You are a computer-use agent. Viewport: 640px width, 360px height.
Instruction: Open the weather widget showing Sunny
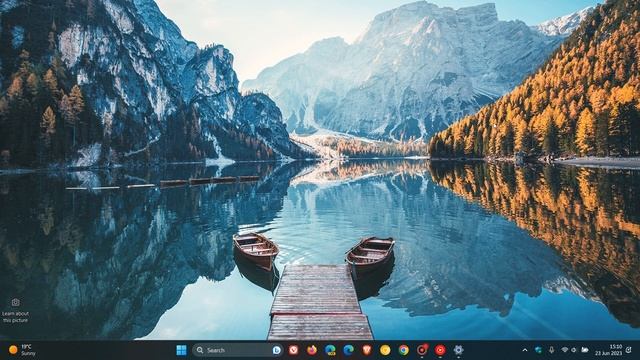point(23,350)
